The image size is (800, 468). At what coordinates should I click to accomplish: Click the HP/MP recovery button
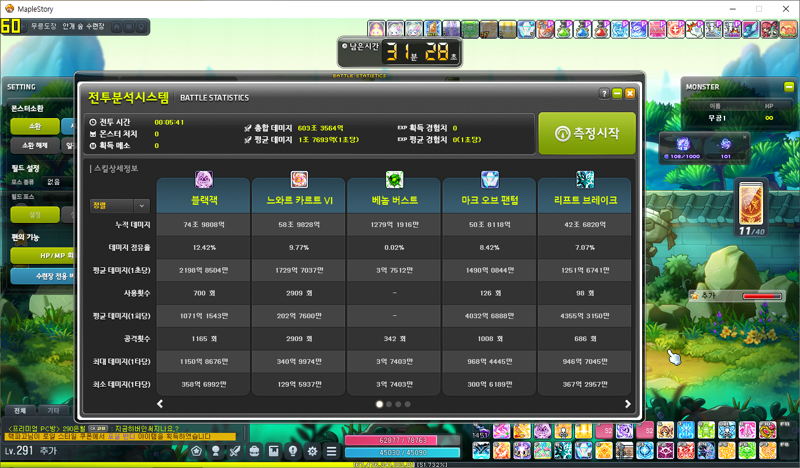point(43,255)
